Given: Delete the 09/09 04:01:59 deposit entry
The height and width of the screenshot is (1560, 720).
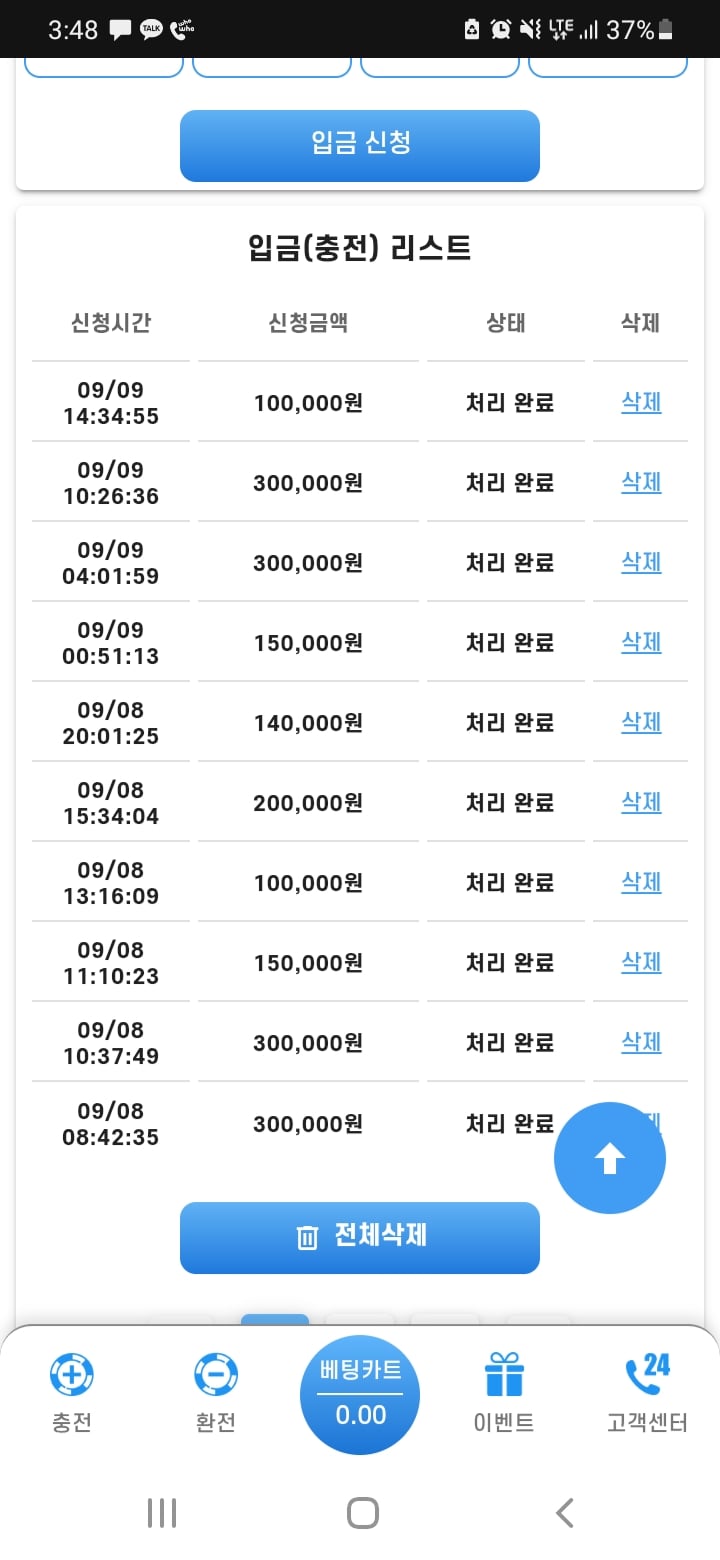Looking at the screenshot, I should pyautogui.click(x=641, y=562).
